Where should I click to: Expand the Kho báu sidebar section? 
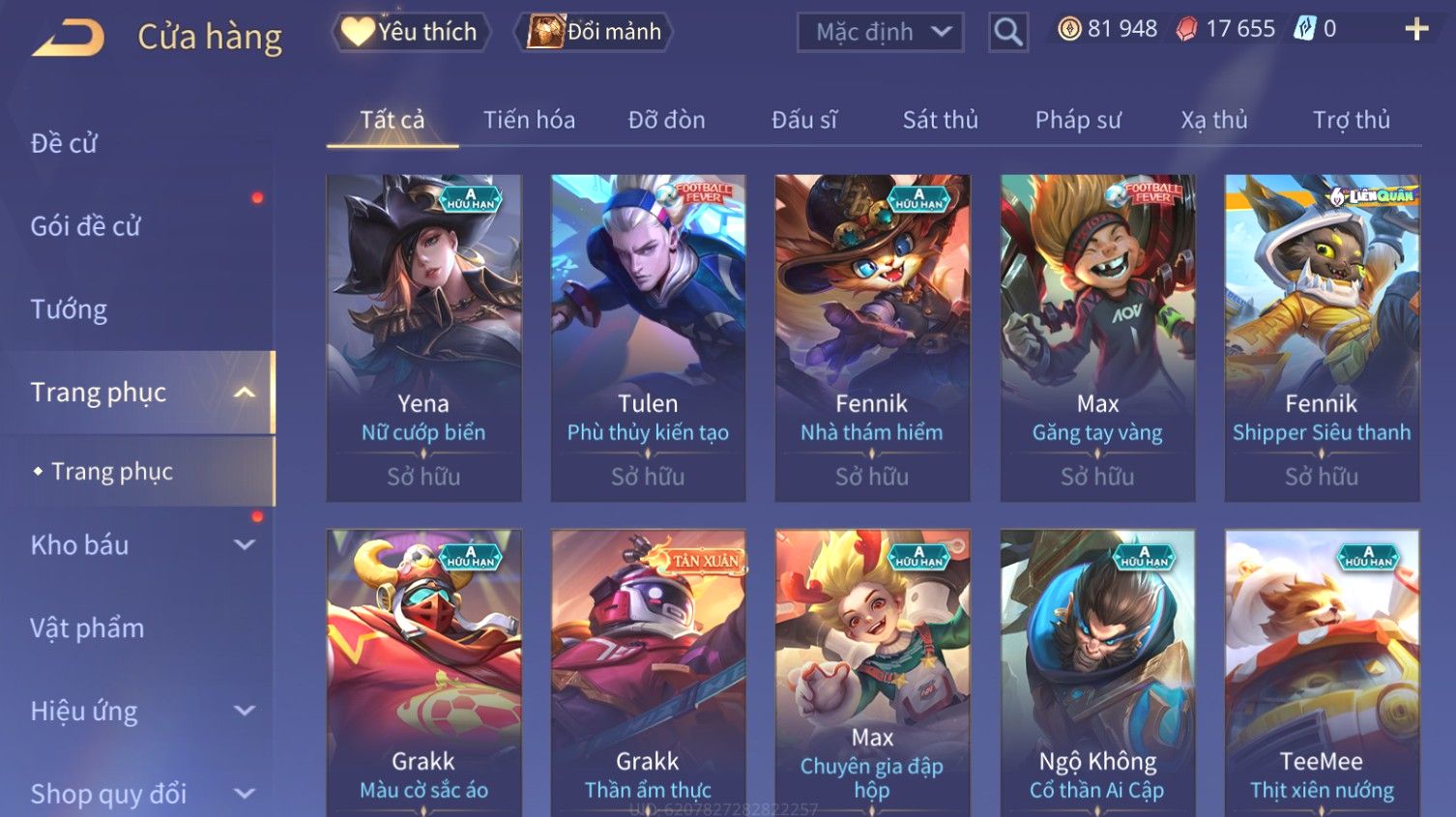coord(245,545)
